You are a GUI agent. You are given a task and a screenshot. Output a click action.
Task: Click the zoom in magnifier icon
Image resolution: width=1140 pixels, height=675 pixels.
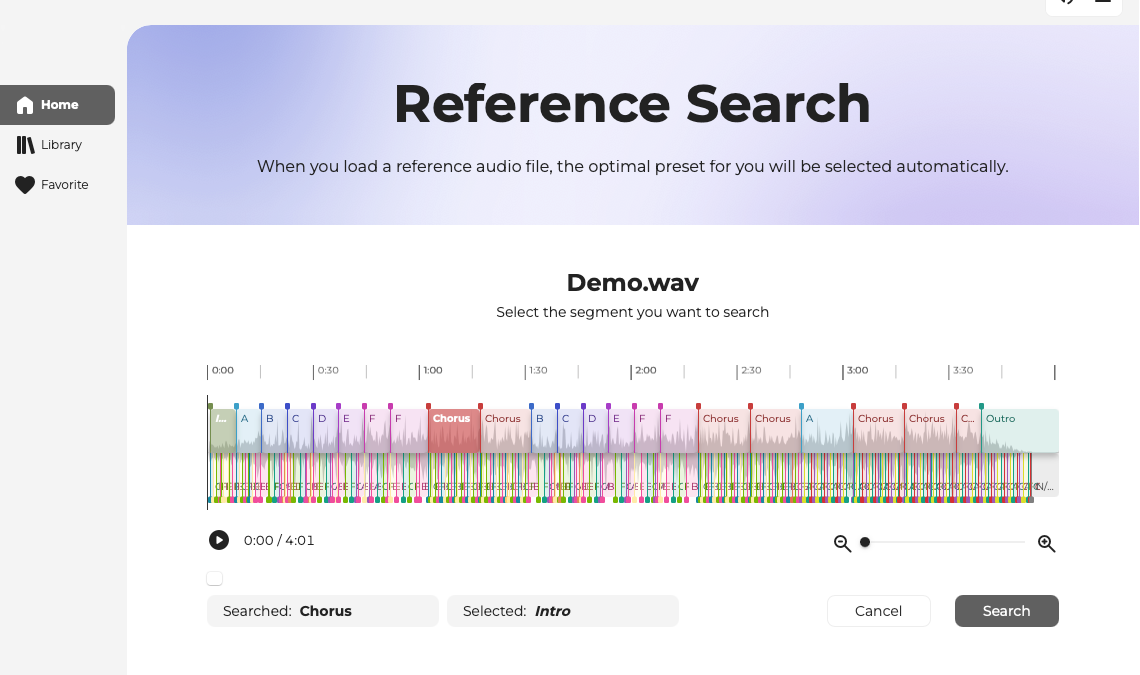[x=1046, y=543]
